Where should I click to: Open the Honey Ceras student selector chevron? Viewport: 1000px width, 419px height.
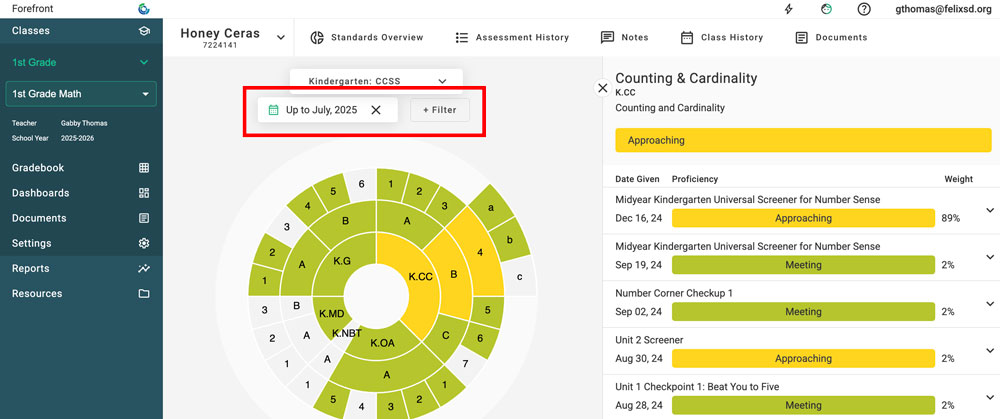click(281, 38)
